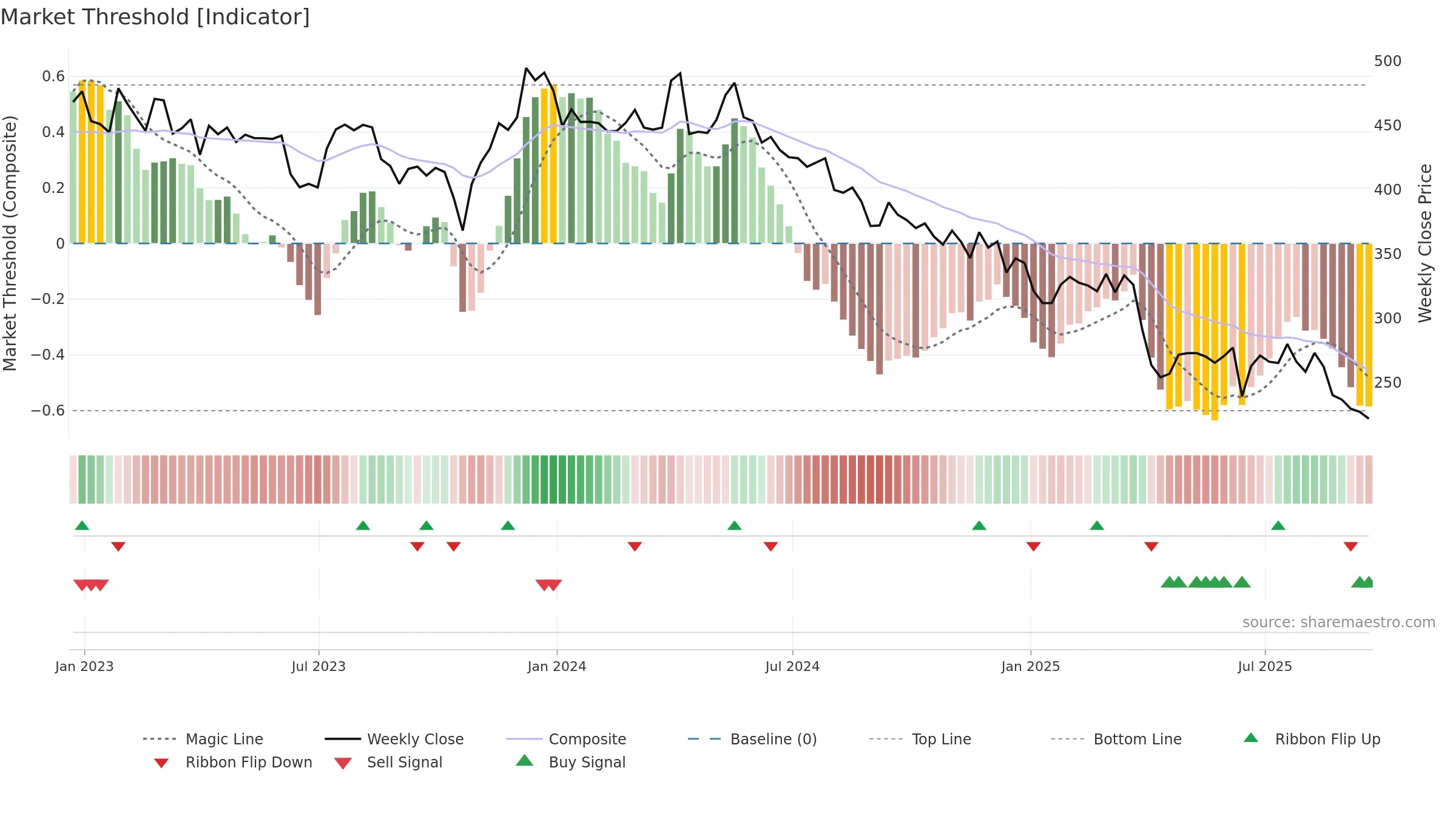Click the Market Threshold (Composite) axis title
Image resolution: width=1456 pixels, height=819 pixels.
(x=10, y=243)
